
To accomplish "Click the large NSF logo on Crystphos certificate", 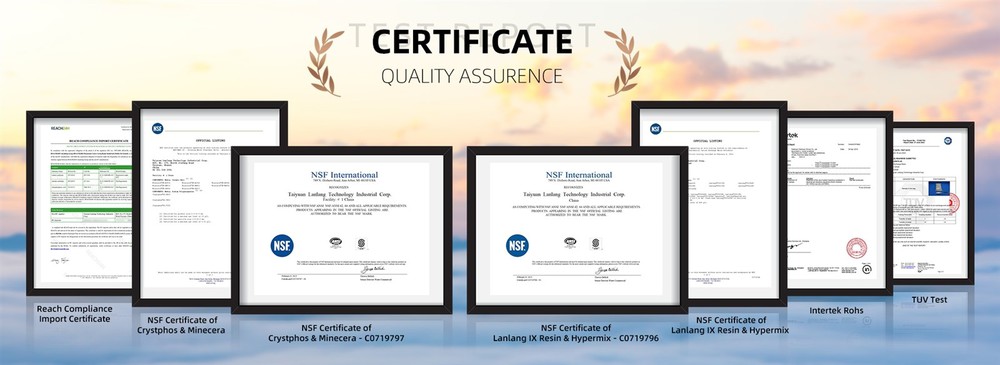I will point(282,246).
